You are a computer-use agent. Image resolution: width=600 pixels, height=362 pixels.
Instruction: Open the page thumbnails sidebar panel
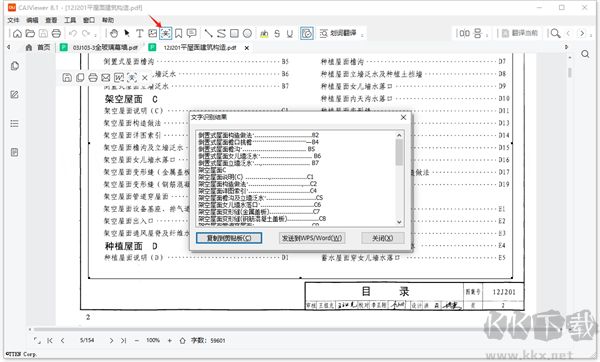(15, 66)
